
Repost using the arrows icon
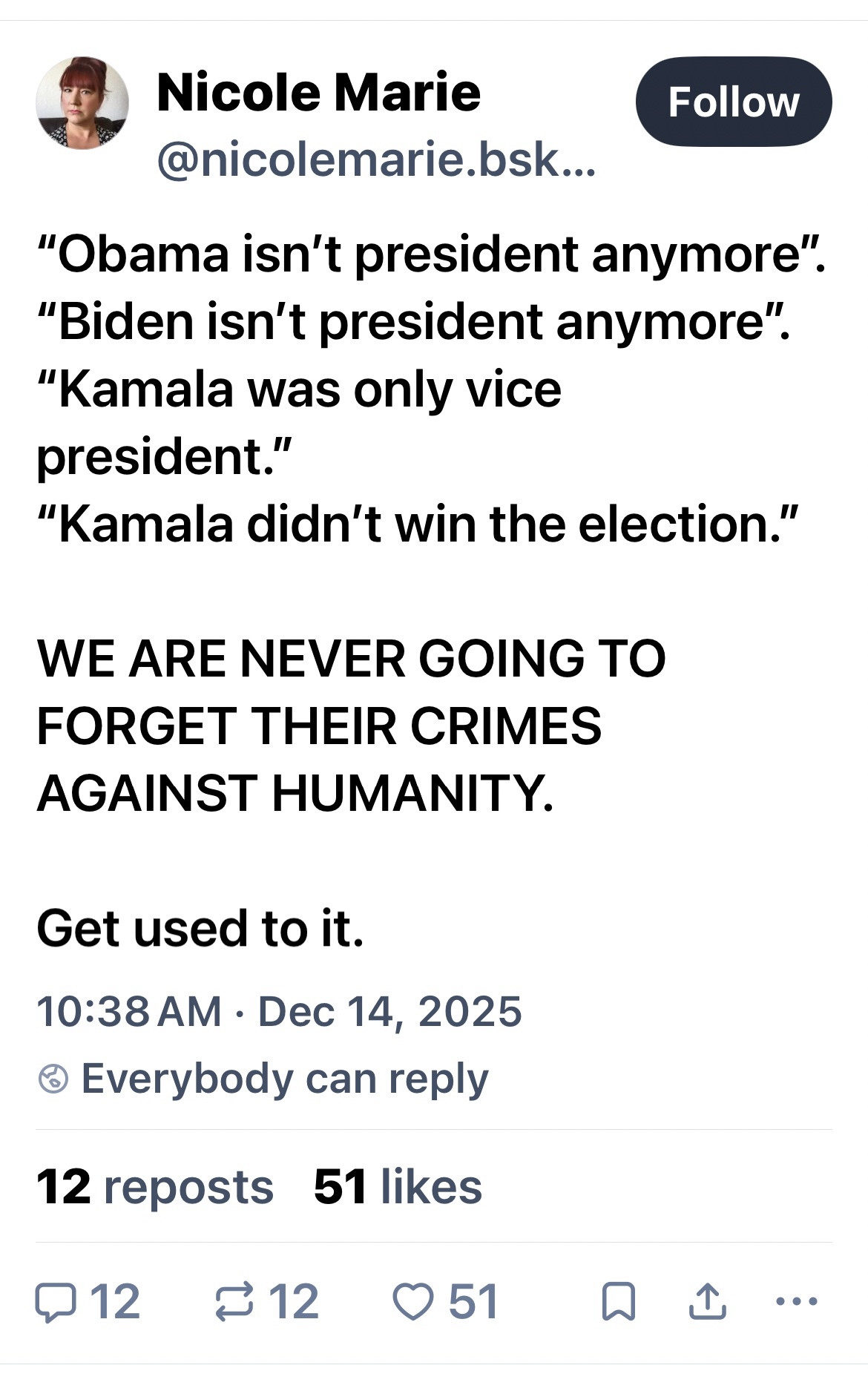coord(234,1303)
